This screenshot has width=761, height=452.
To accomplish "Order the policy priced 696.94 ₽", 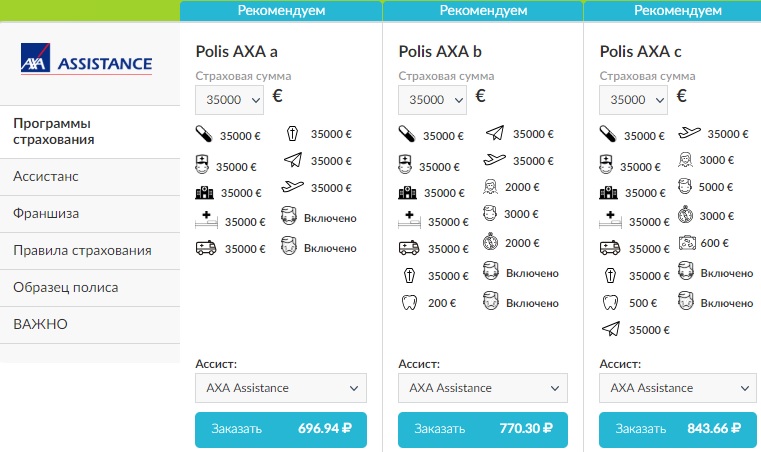I will (x=281, y=429).
